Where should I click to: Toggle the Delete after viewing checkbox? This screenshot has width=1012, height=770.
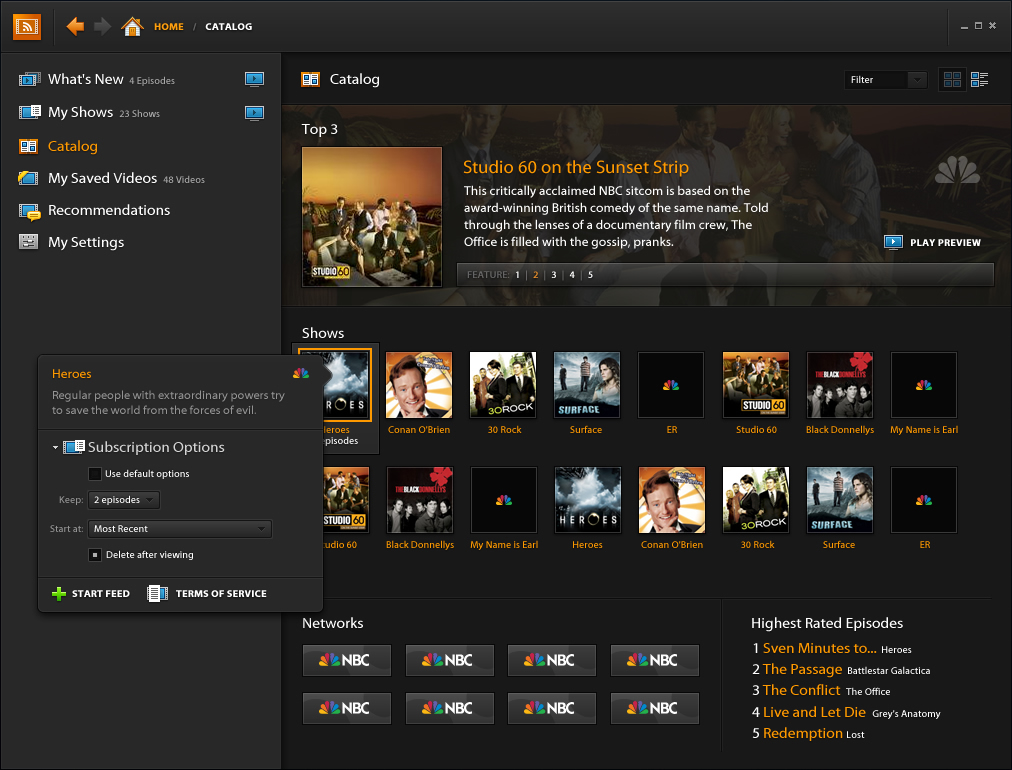95,555
